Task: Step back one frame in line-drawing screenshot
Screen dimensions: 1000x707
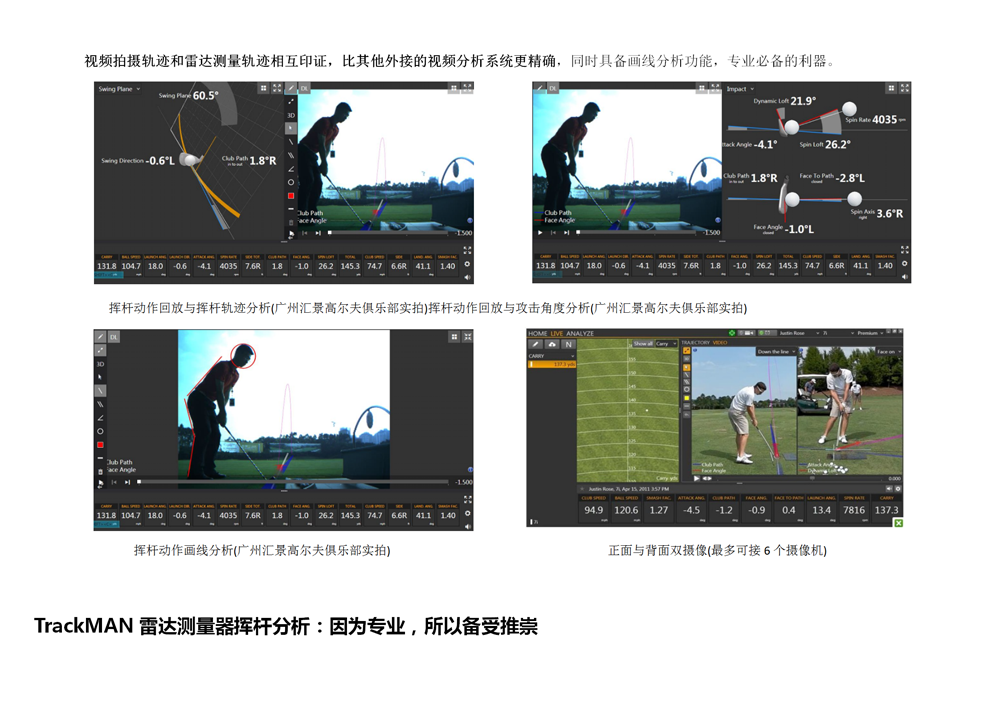Action: click(114, 482)
